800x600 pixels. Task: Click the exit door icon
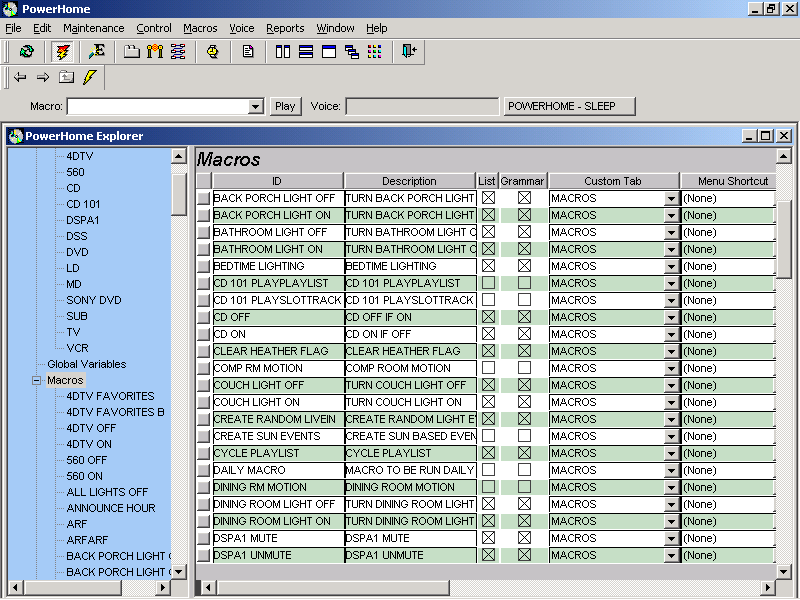[409, 51]
